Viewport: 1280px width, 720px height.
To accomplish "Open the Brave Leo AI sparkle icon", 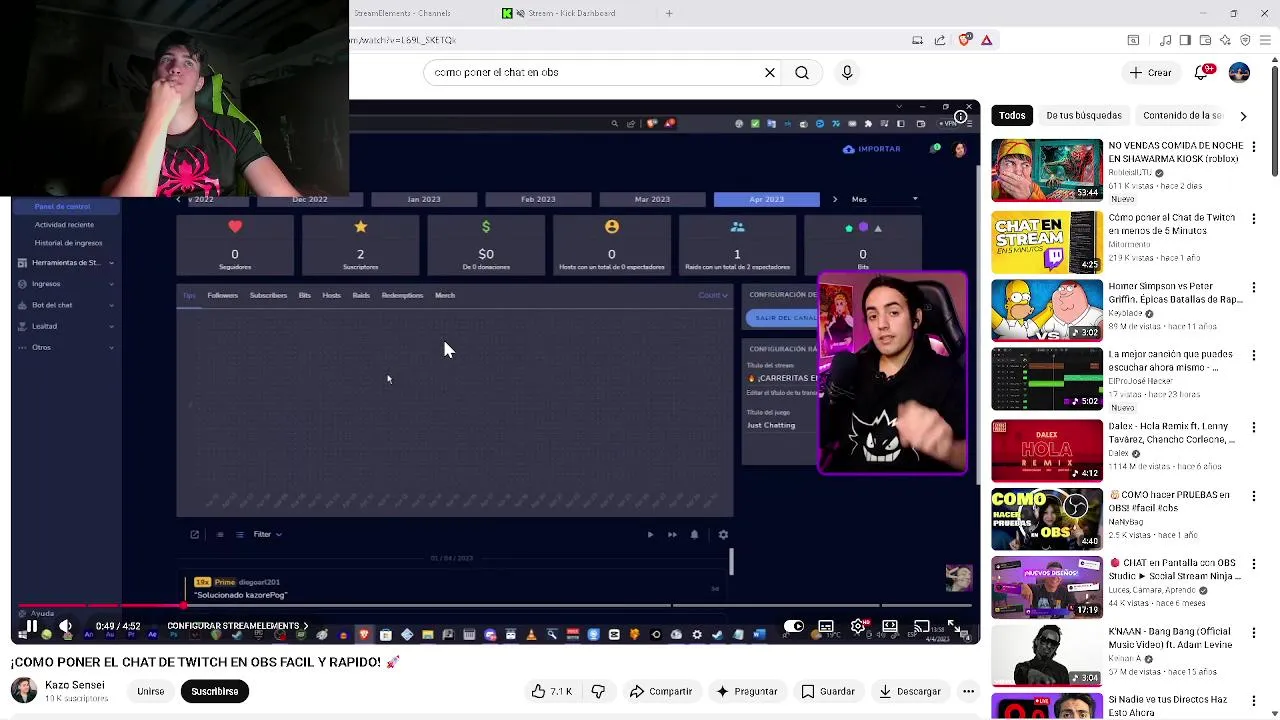I will [x=1225, y=40].
